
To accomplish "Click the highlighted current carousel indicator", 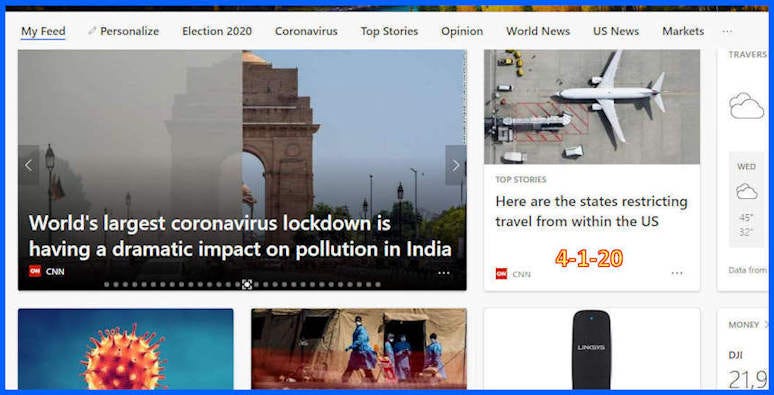I will tap(247, 284).
